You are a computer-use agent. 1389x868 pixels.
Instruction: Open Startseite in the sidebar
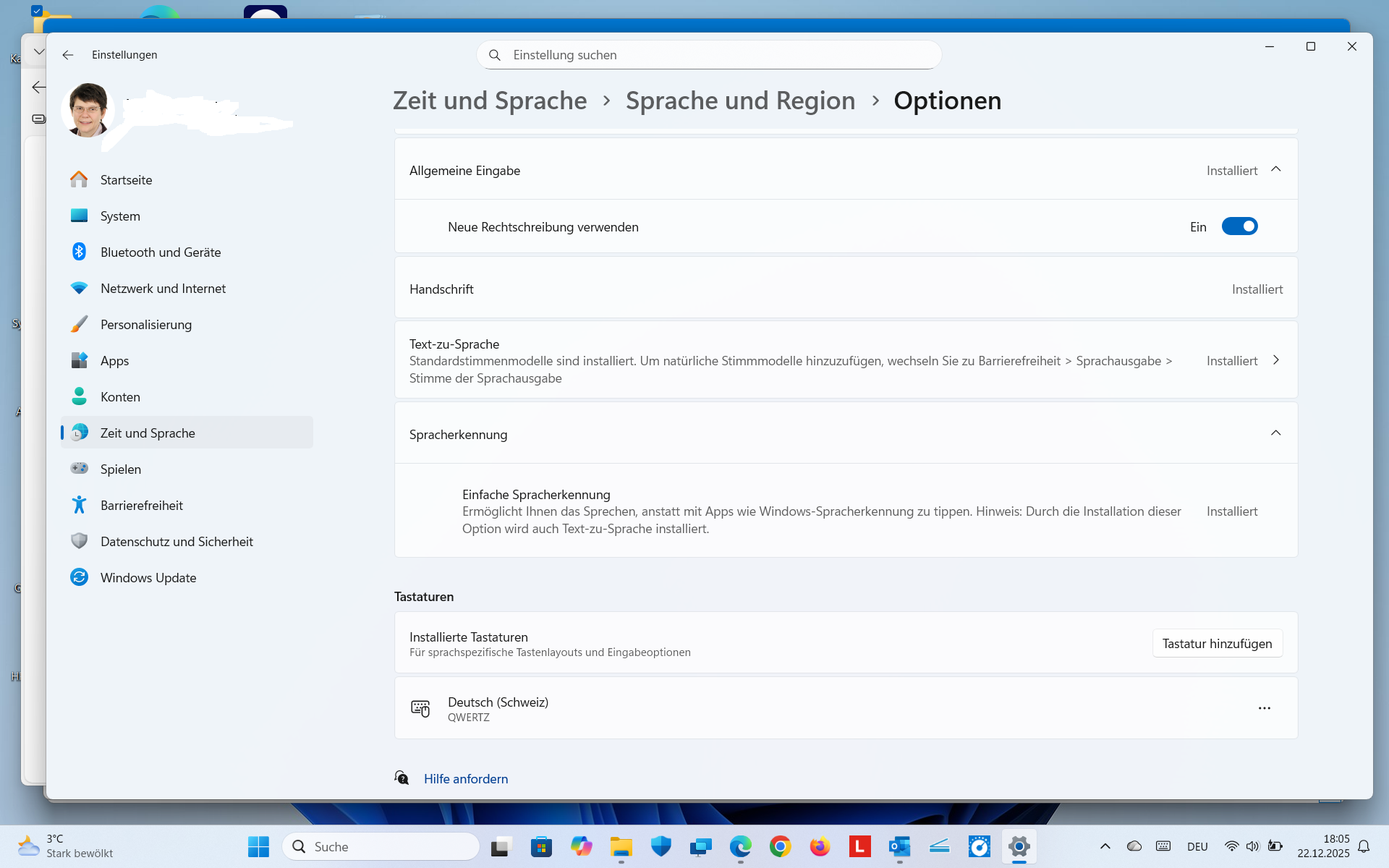click(x=187, y=179)
